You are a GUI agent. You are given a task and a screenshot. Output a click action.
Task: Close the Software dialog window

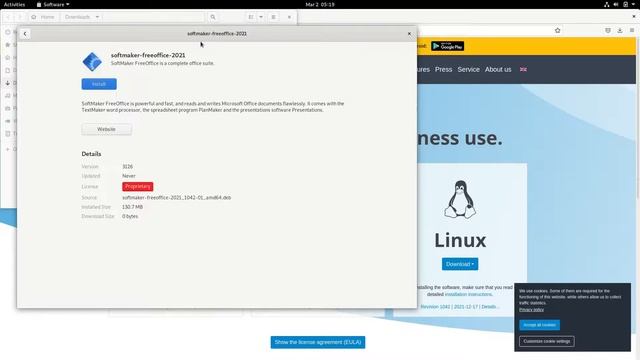(x=409, y=34)
